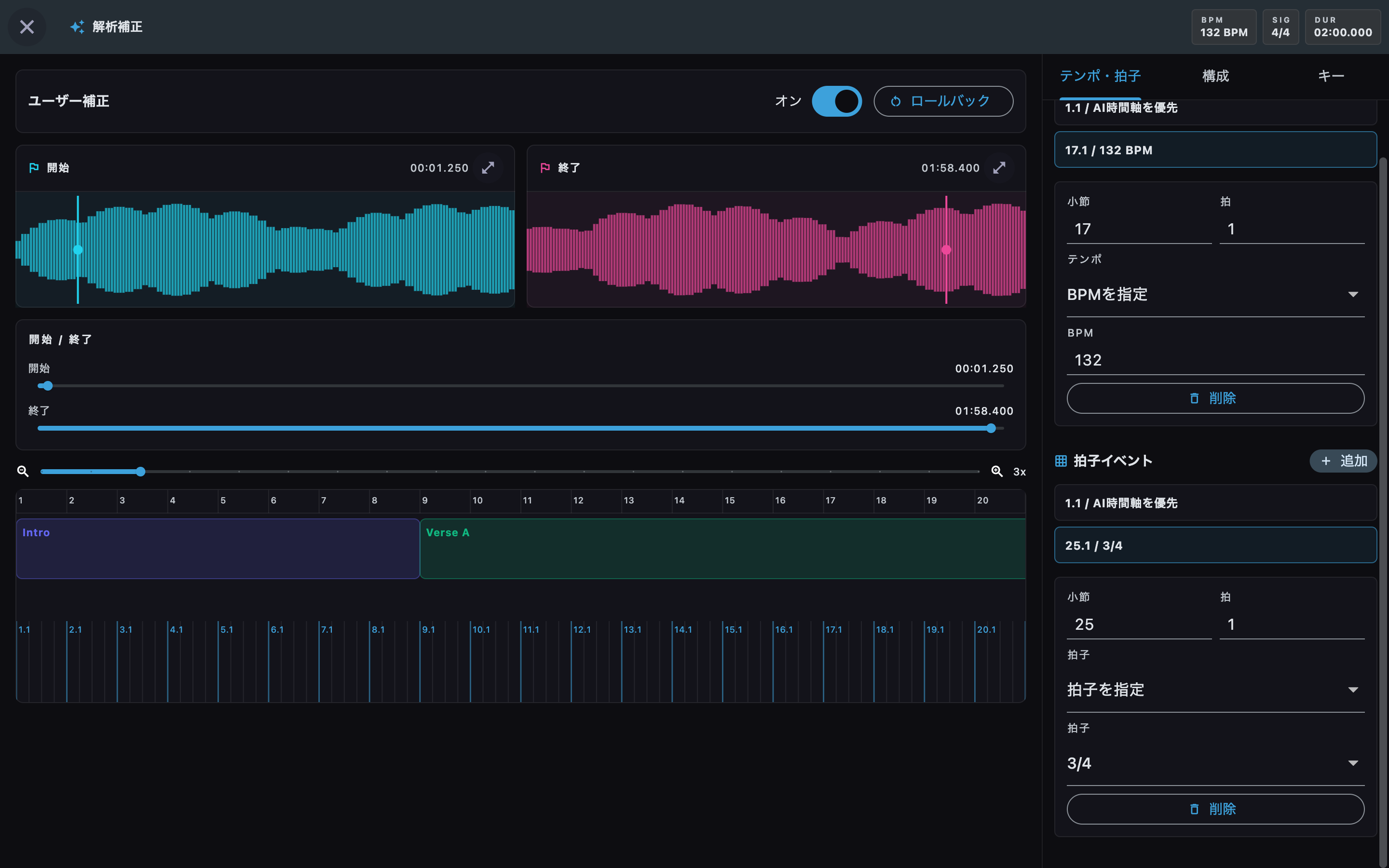The height and width of the screenshot is (868, 1389).
Task: Delete the 25.1 time signature event
Action: click(x=1215, y=809)
